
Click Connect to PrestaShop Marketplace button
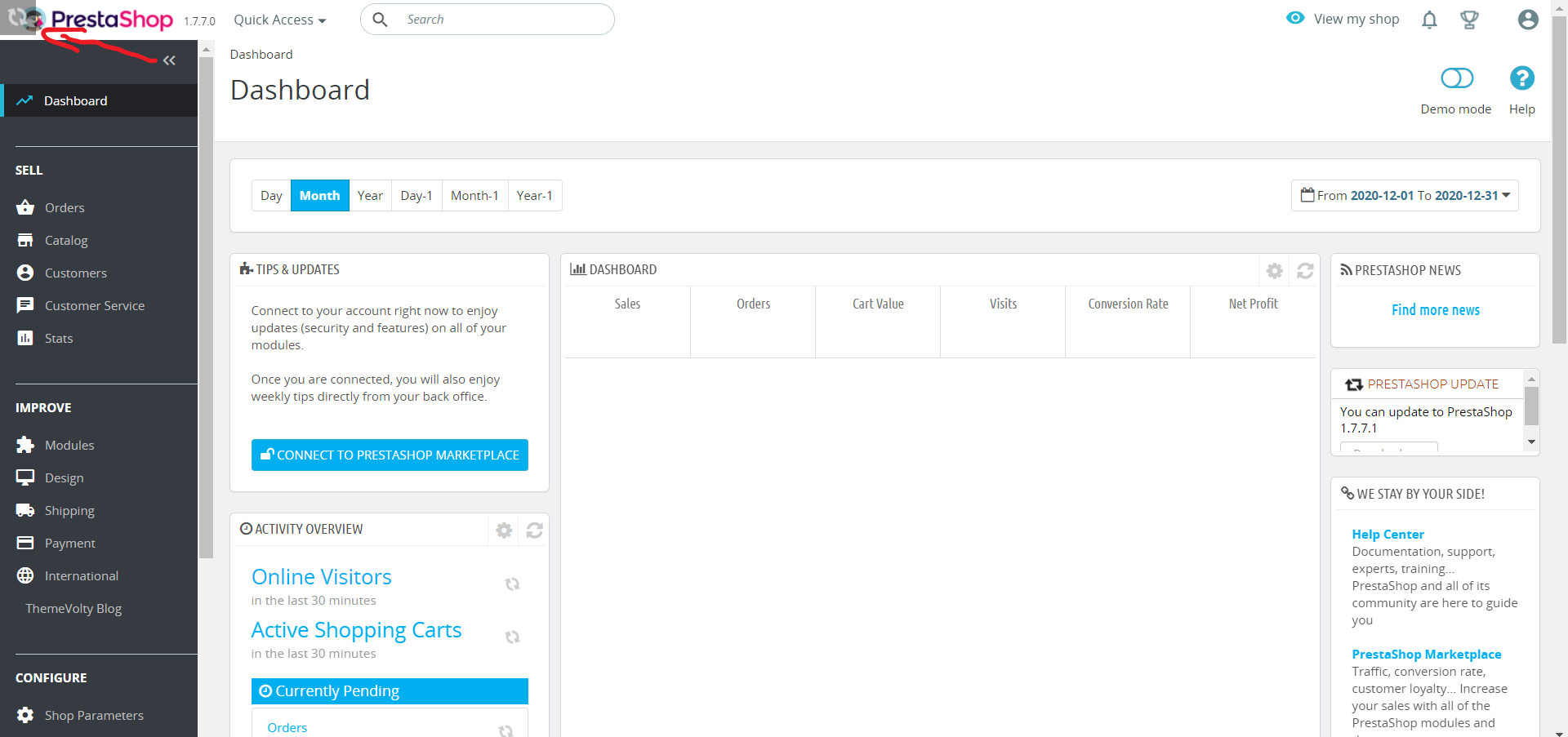coord(390,455)
